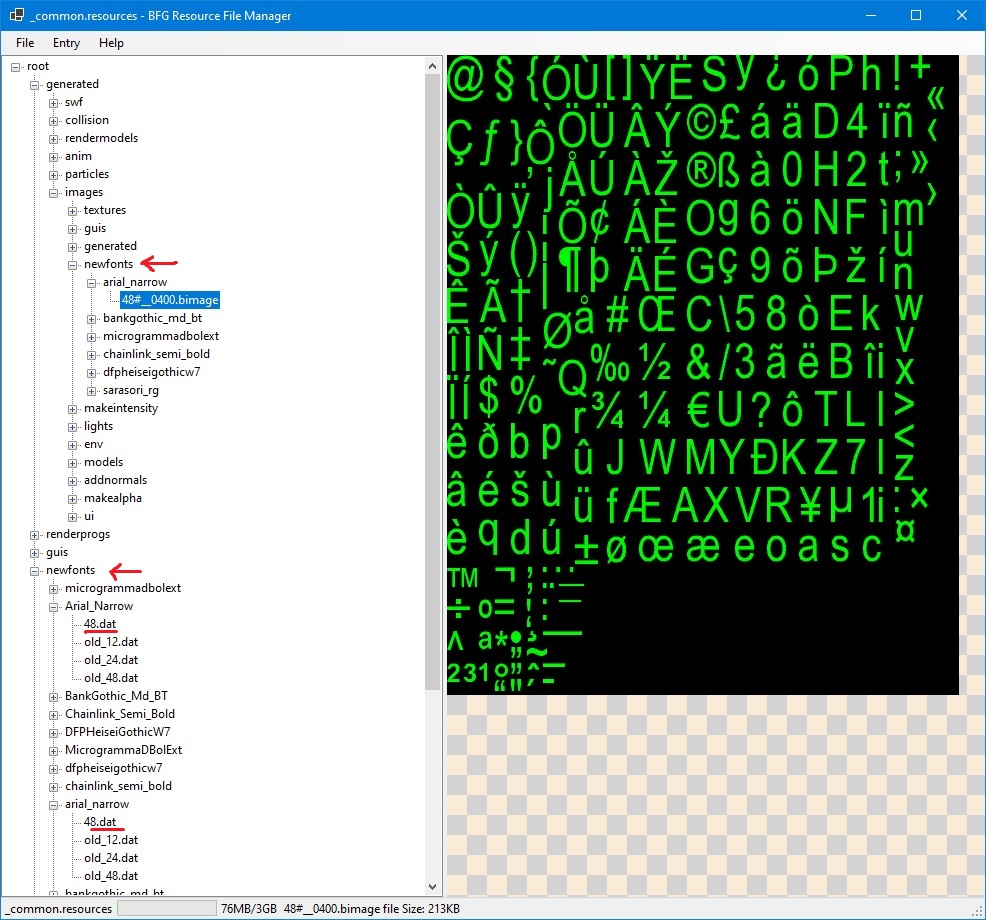Select microgrammadbolext under images newfonts
Viewport: 986px width, 920px height.
(x=161, y=336)
